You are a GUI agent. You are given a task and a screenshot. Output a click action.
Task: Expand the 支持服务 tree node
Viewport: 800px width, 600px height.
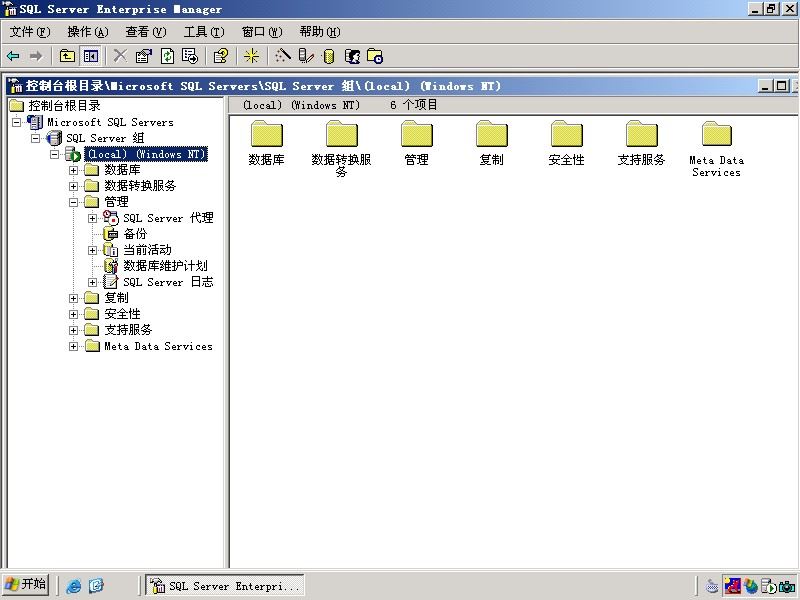pyautogui.click(x=73, y=330)
